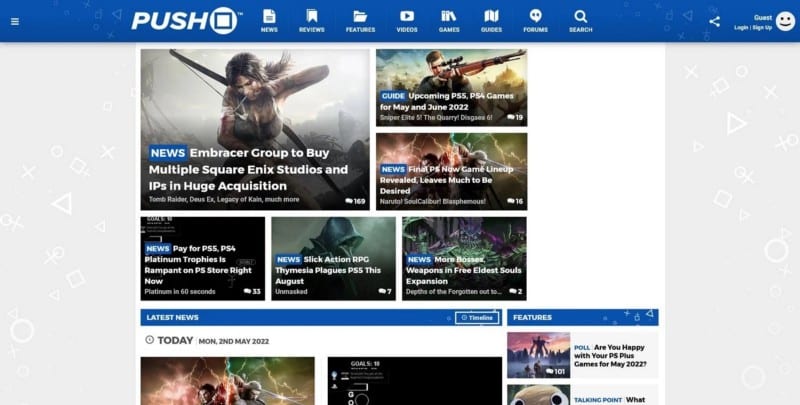Image resolution: width=800 pixels, height=405 pixels.
Task: Open Embracer Group Square Enix acquisition headline
Action: point(248,169)
